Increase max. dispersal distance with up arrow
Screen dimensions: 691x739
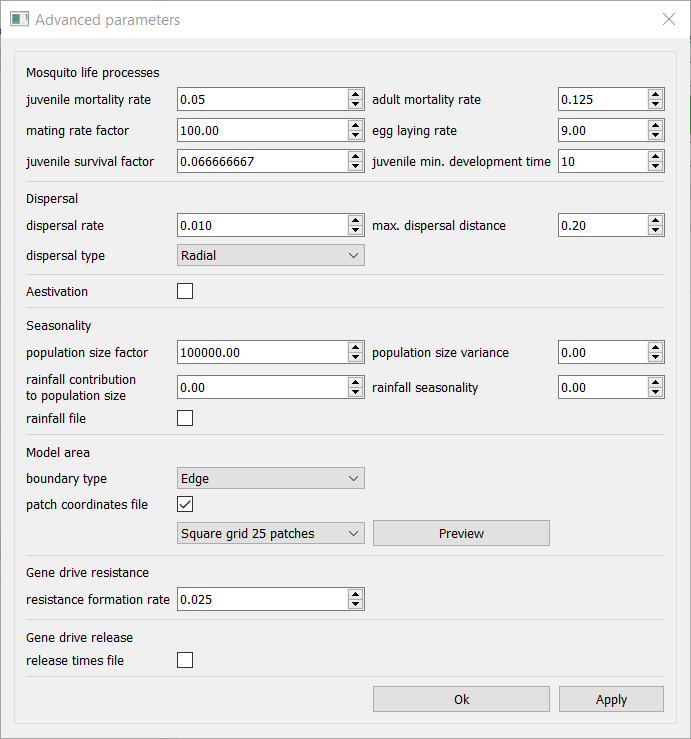(x=655, y=220)
